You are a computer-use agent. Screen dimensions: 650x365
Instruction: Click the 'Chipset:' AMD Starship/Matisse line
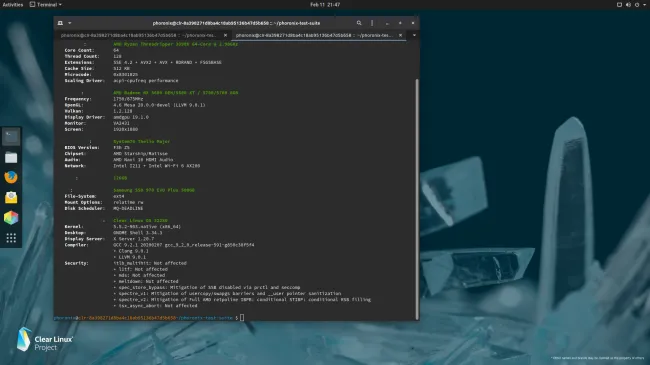(116, 153)
